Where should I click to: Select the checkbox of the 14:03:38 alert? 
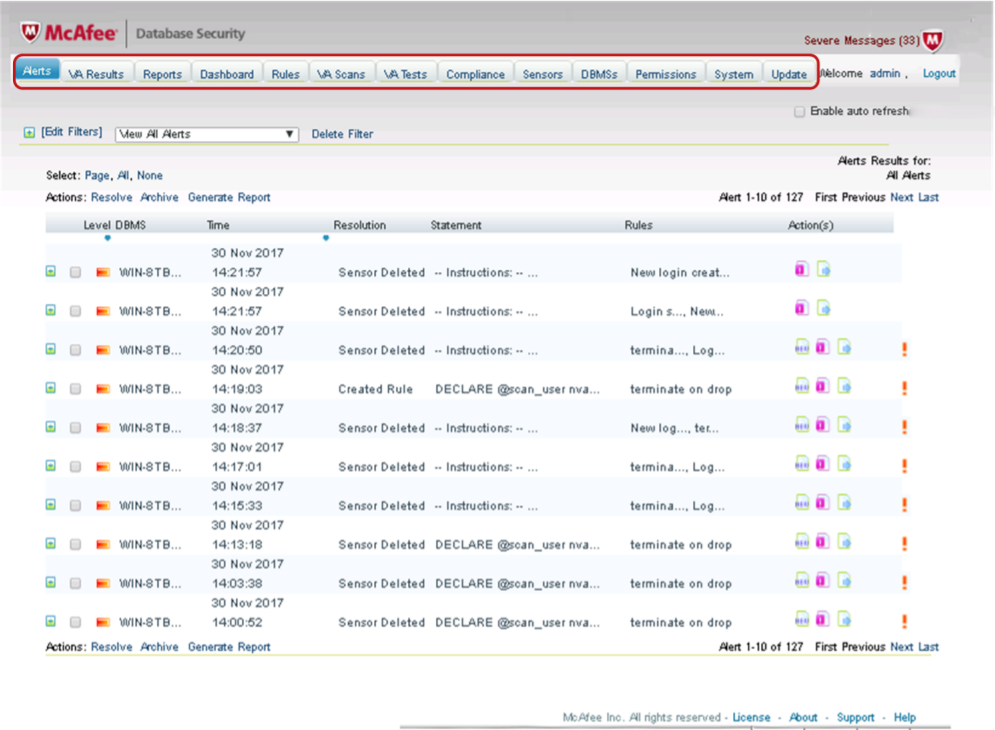point(75,584)
